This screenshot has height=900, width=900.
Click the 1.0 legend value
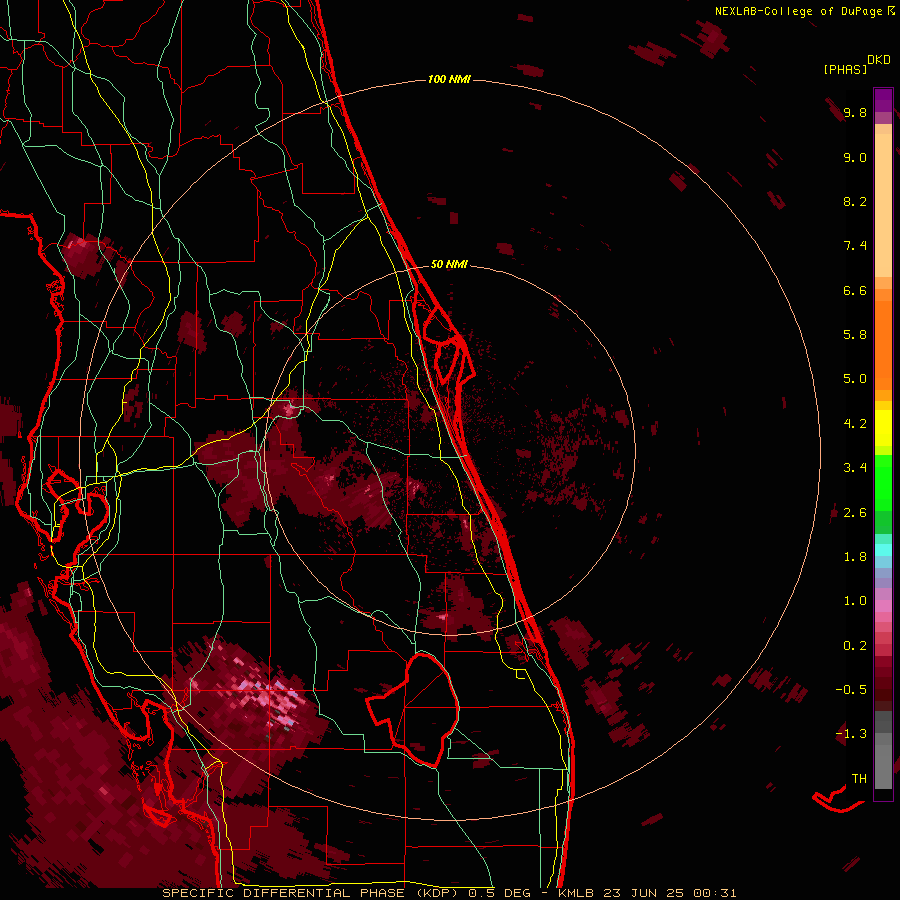pos(855,601)
